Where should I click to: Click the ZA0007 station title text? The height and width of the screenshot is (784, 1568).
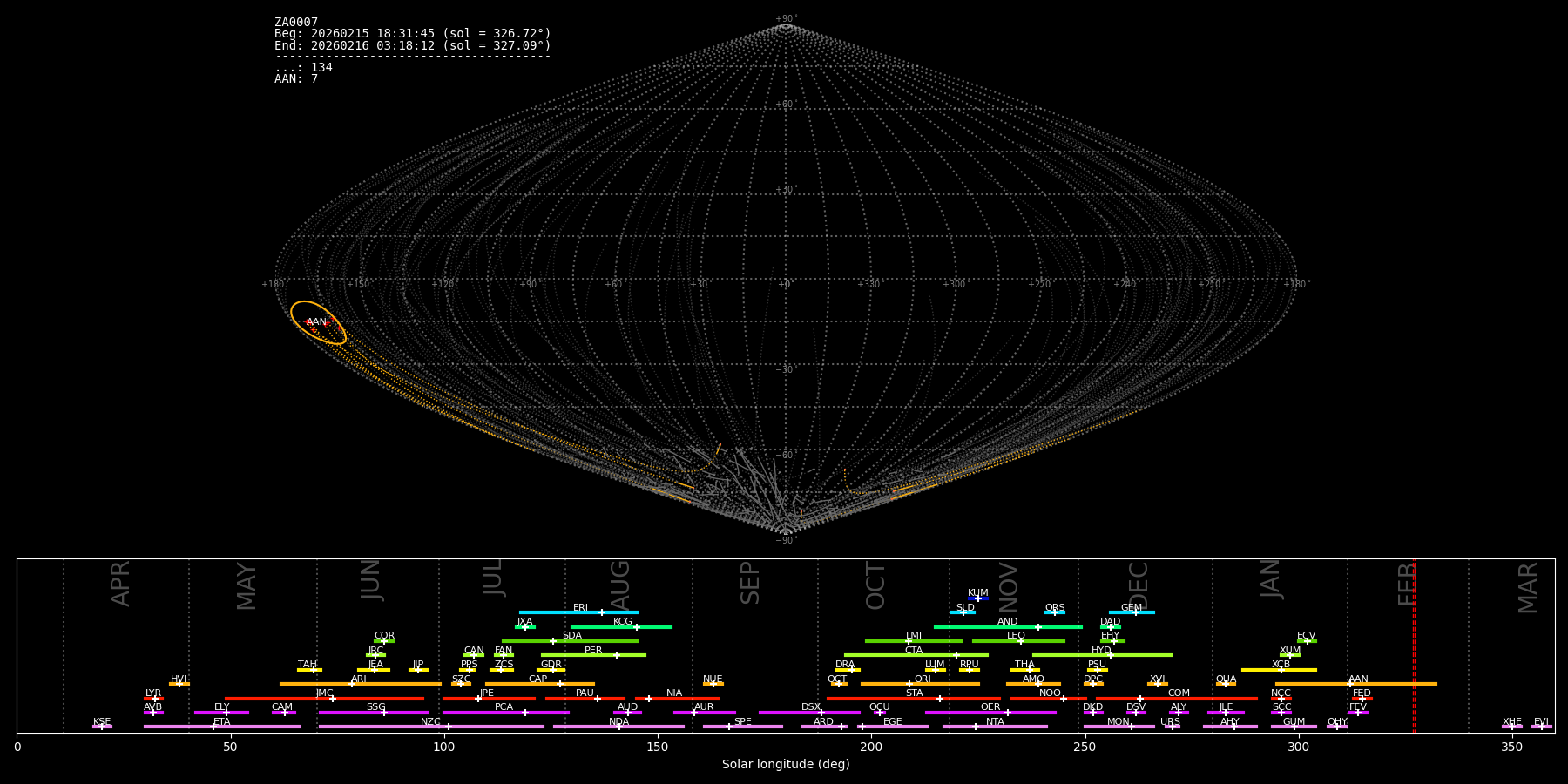(x=296, y=23)
